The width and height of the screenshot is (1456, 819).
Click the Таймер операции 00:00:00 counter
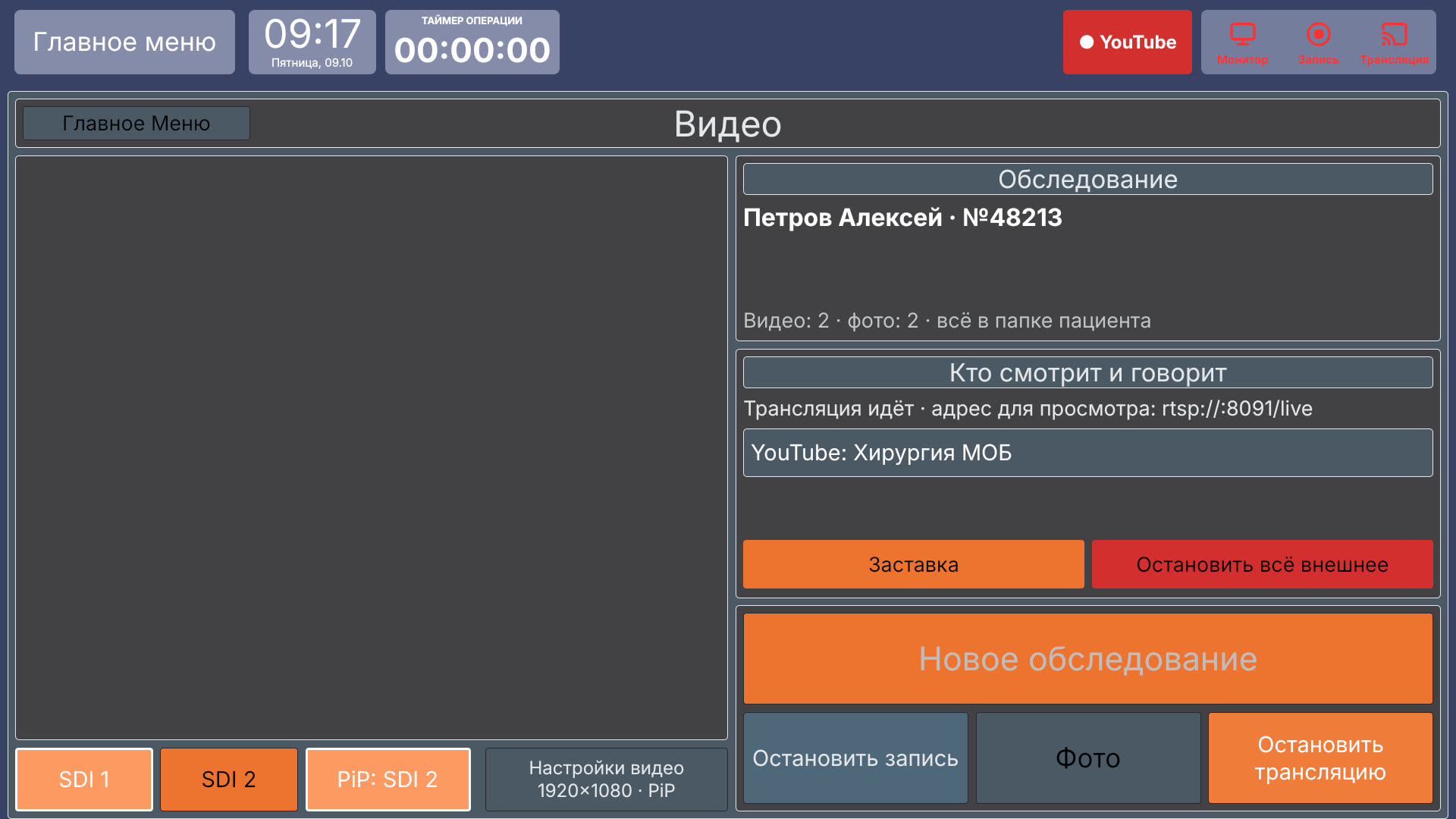click(472, 42)
